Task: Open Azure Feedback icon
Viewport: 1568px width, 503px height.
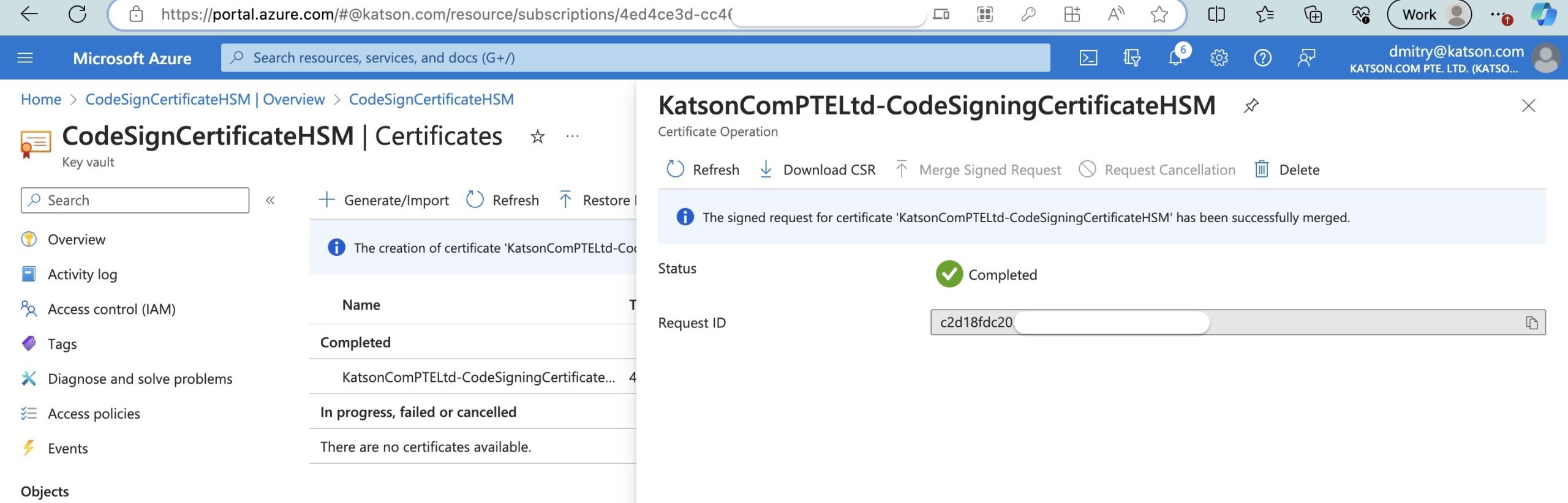Action: [1306, 58]
